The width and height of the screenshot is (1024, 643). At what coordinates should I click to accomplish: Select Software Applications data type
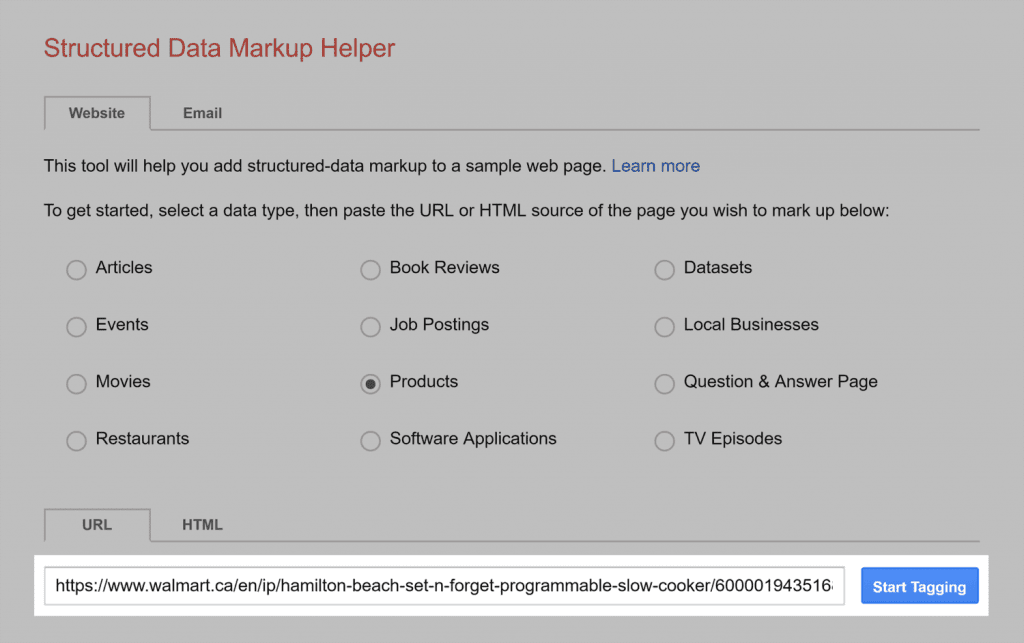point(370,441)
